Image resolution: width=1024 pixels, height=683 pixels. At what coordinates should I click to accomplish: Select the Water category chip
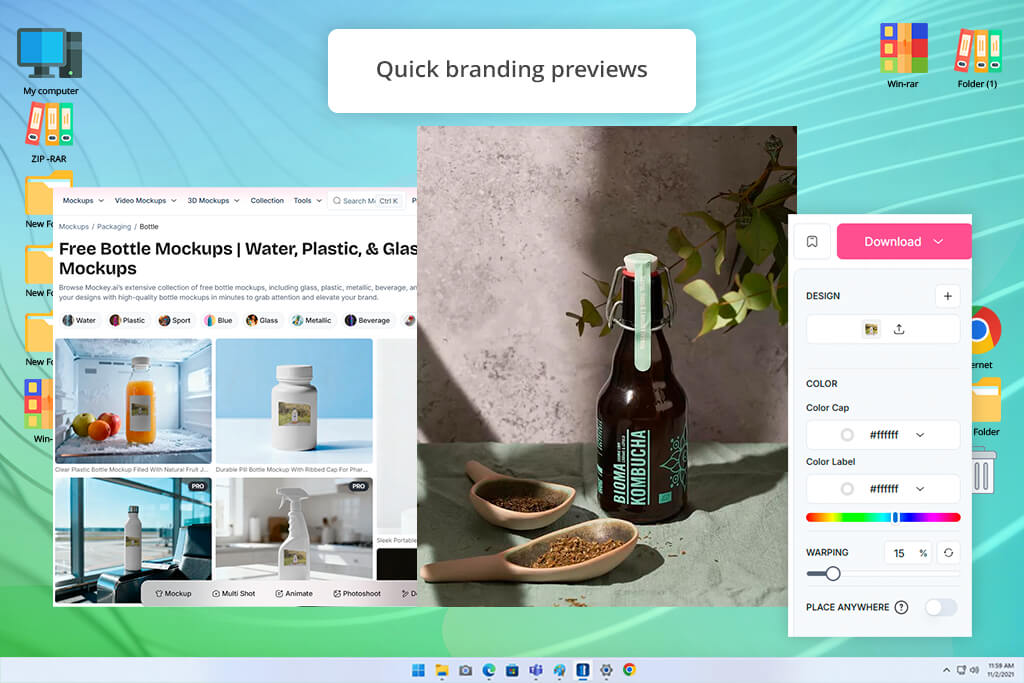click(x=79, y=321)
